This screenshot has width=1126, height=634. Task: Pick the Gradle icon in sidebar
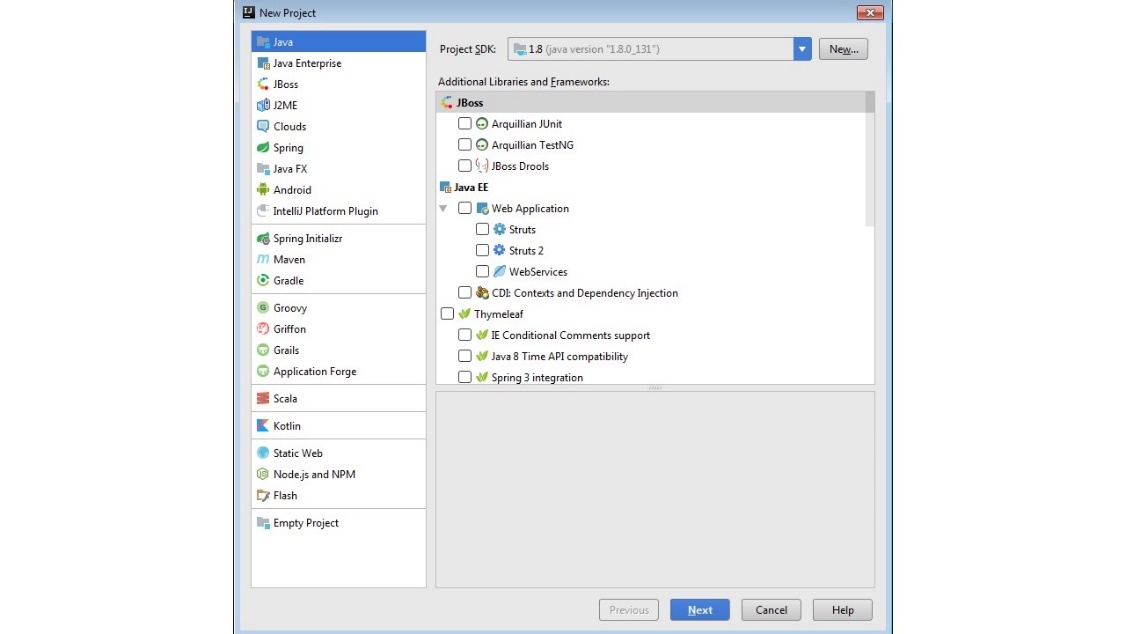[x=263, y=281]
